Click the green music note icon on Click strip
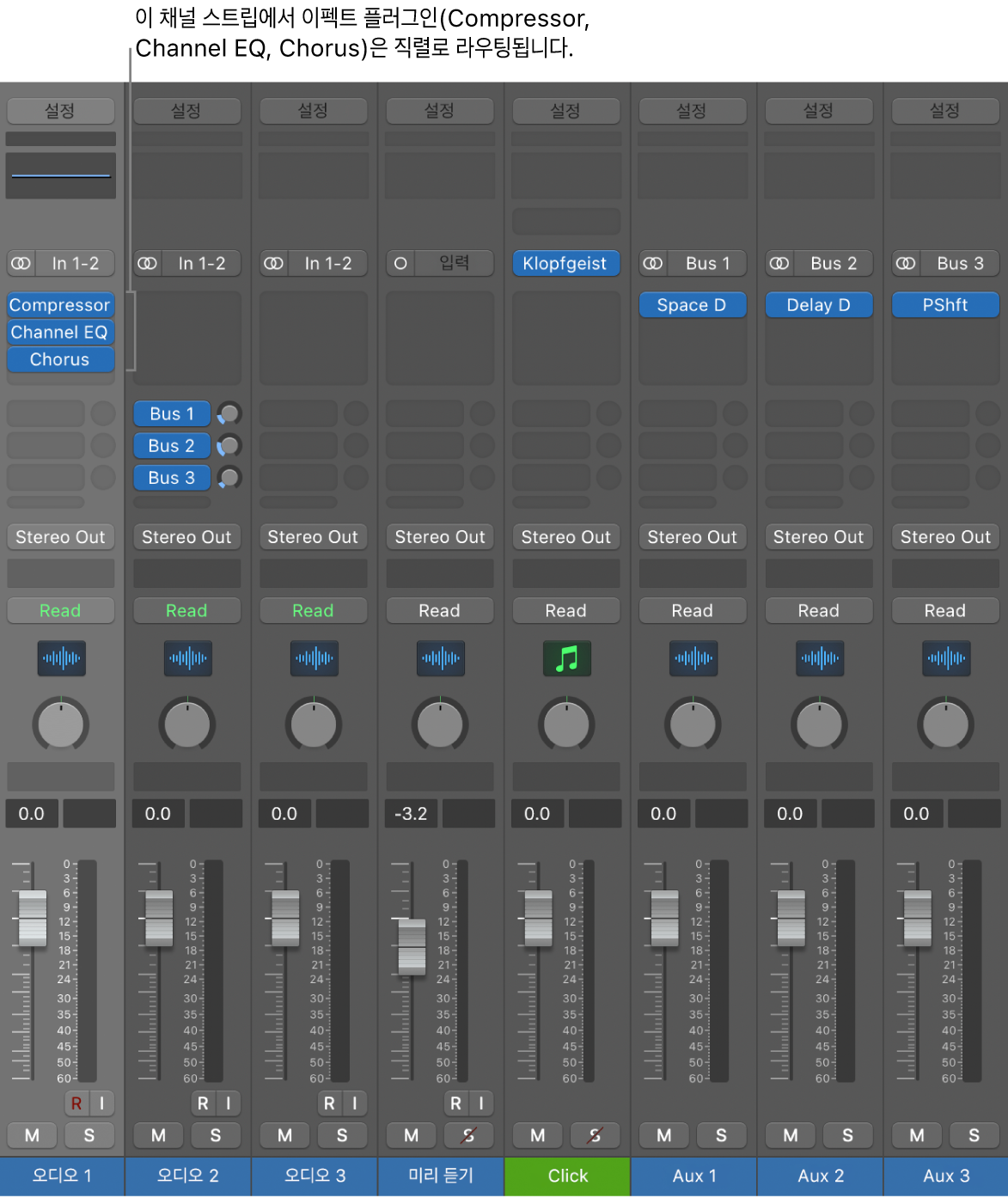The height and width of the screenshot is (1198, 1008). point(566,659)
